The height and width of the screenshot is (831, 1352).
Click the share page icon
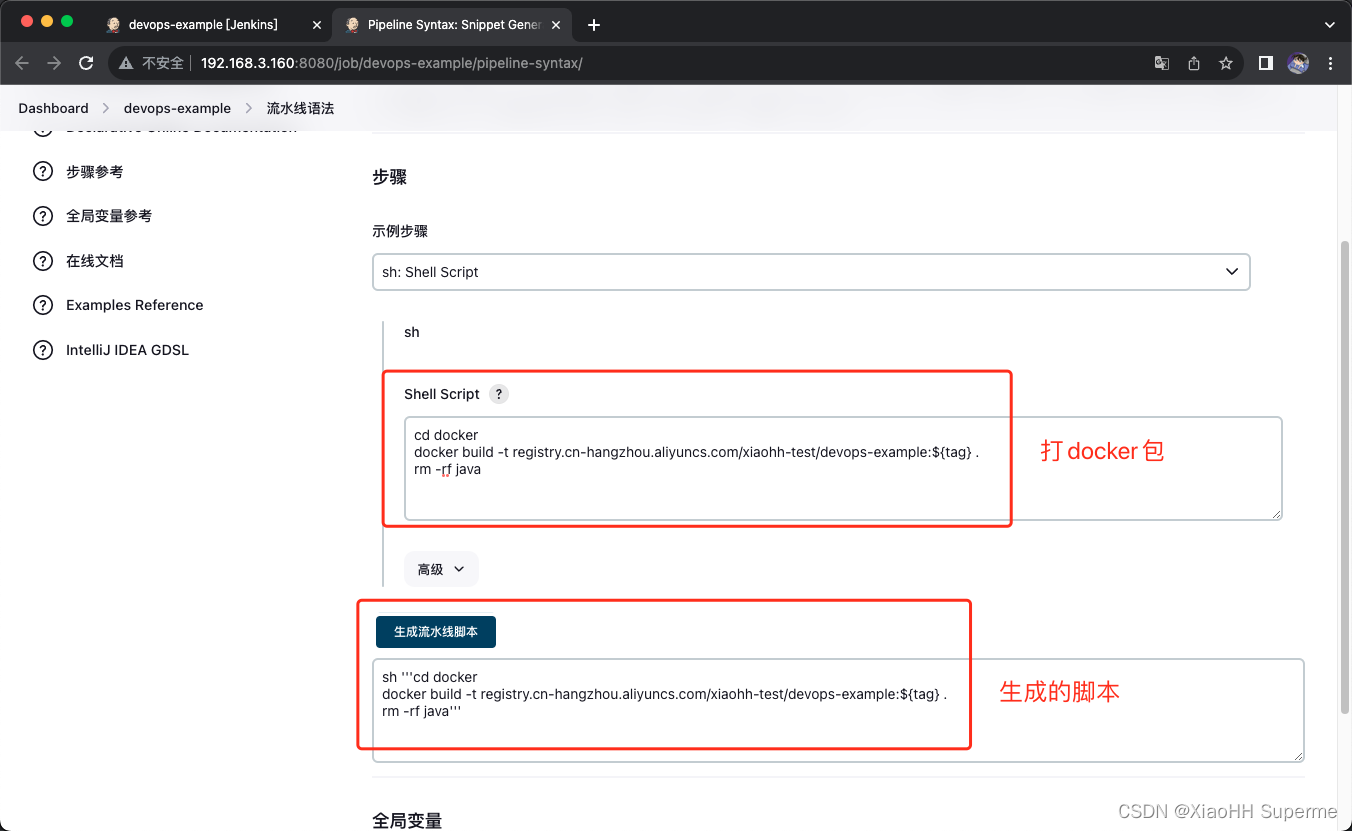click(x=1194, y=63)
